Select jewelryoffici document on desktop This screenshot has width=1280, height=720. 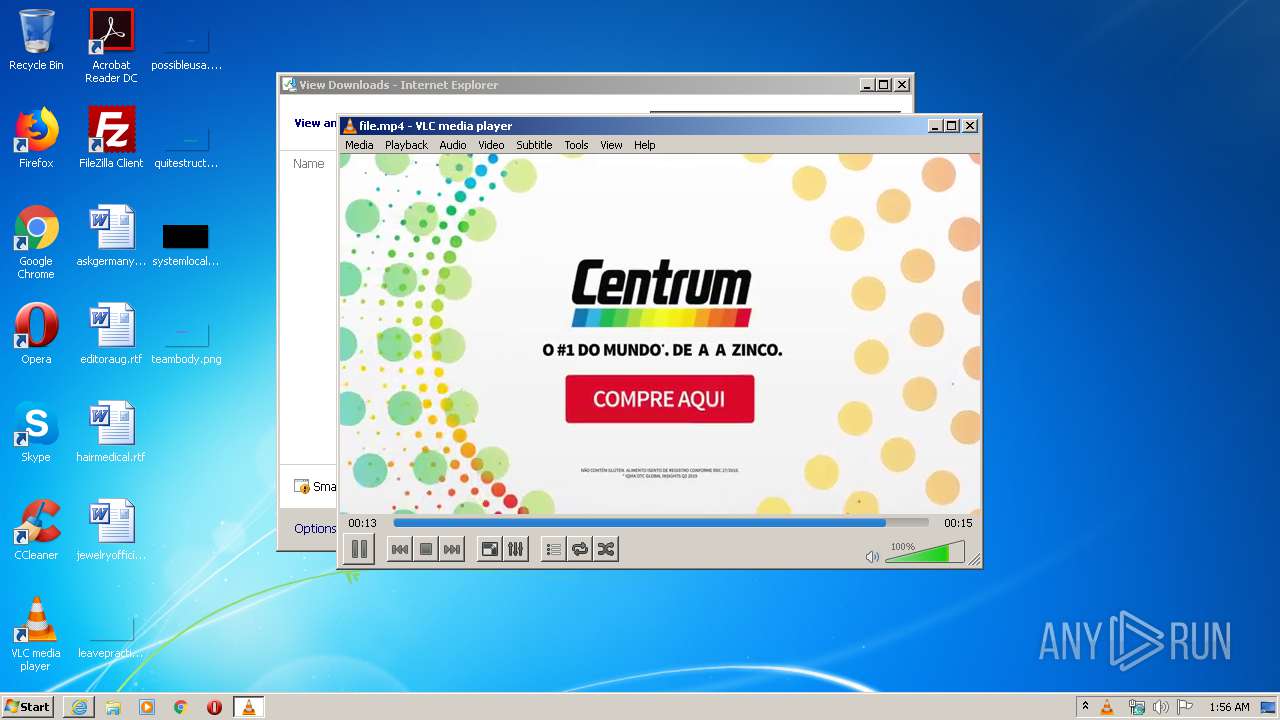pos(111,530)
